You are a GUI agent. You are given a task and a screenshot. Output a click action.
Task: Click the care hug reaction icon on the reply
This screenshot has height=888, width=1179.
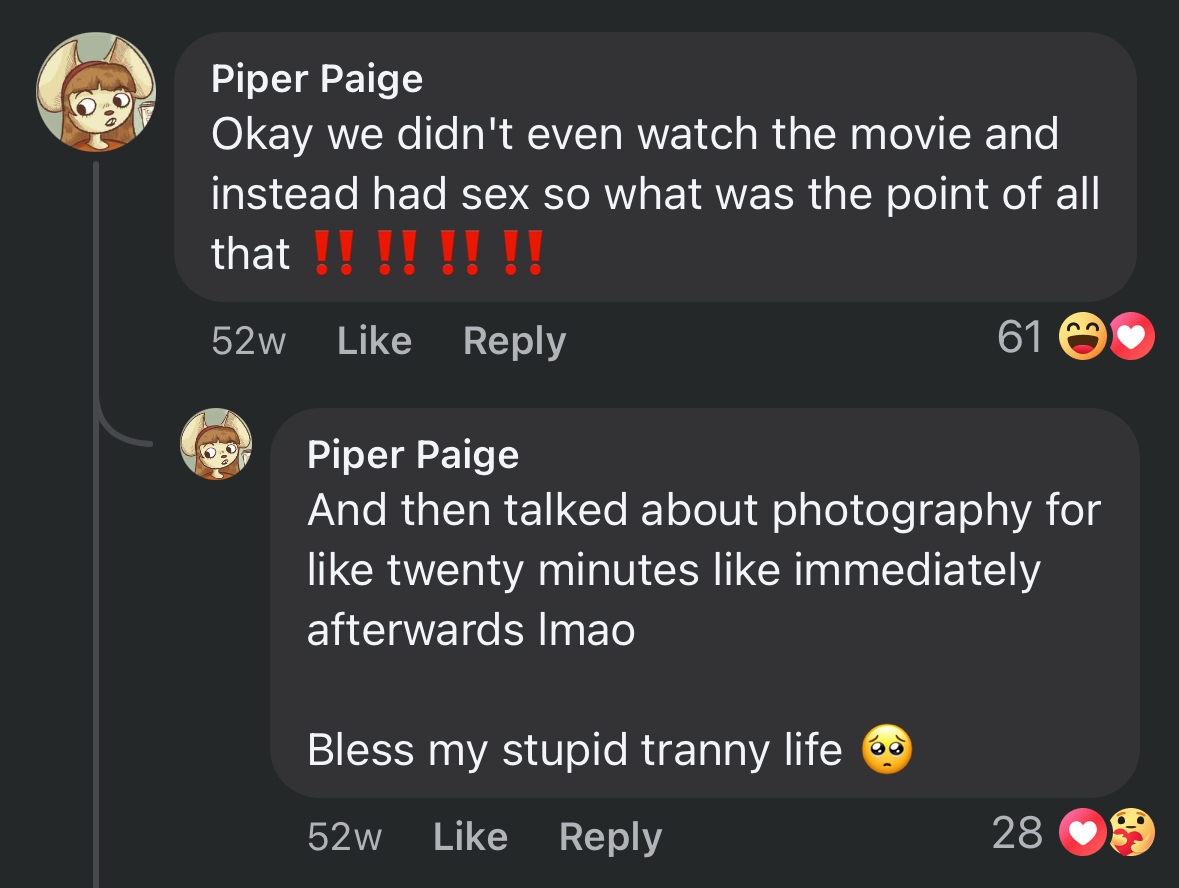pos(1131,833)
